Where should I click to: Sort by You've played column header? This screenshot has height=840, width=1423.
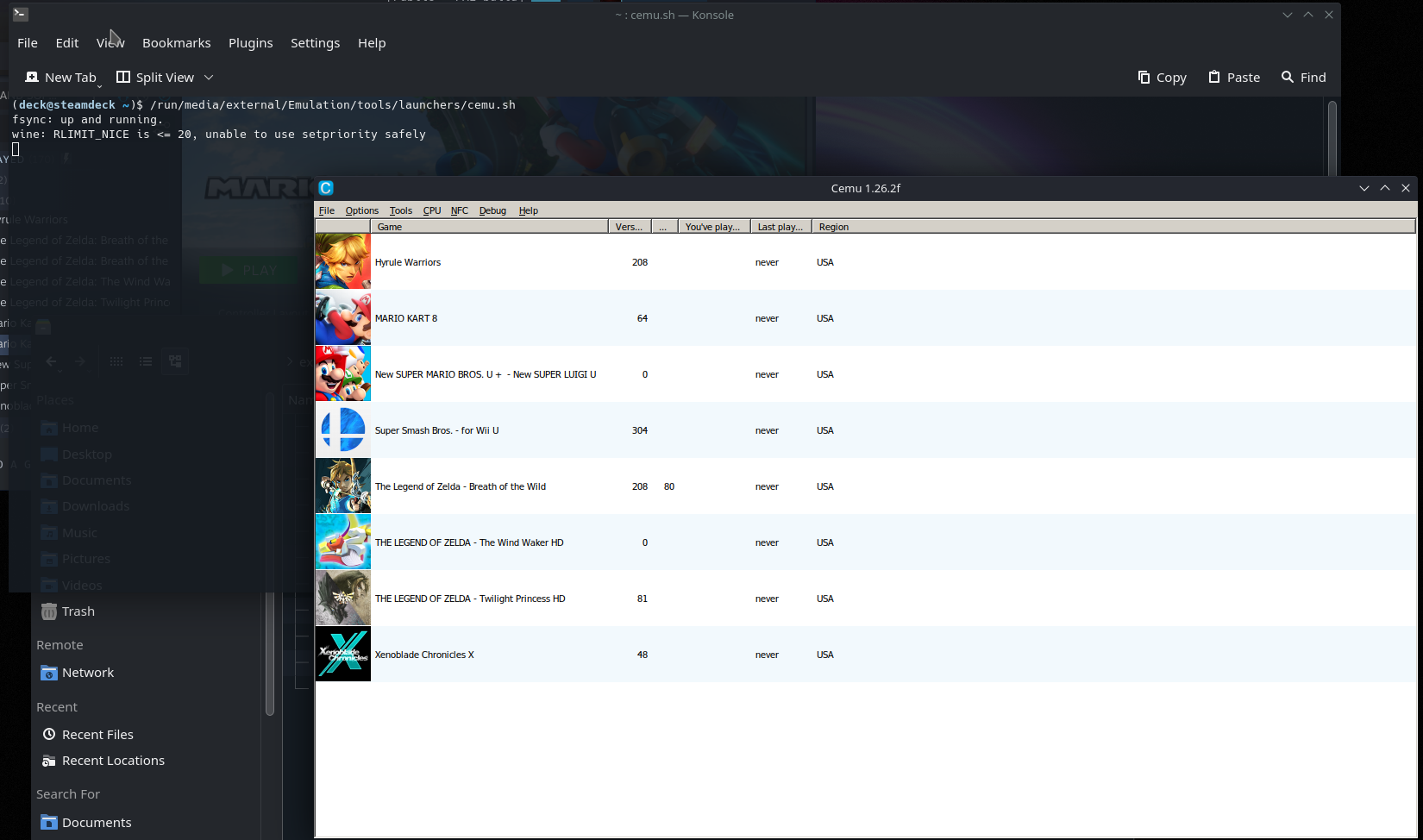714,227
